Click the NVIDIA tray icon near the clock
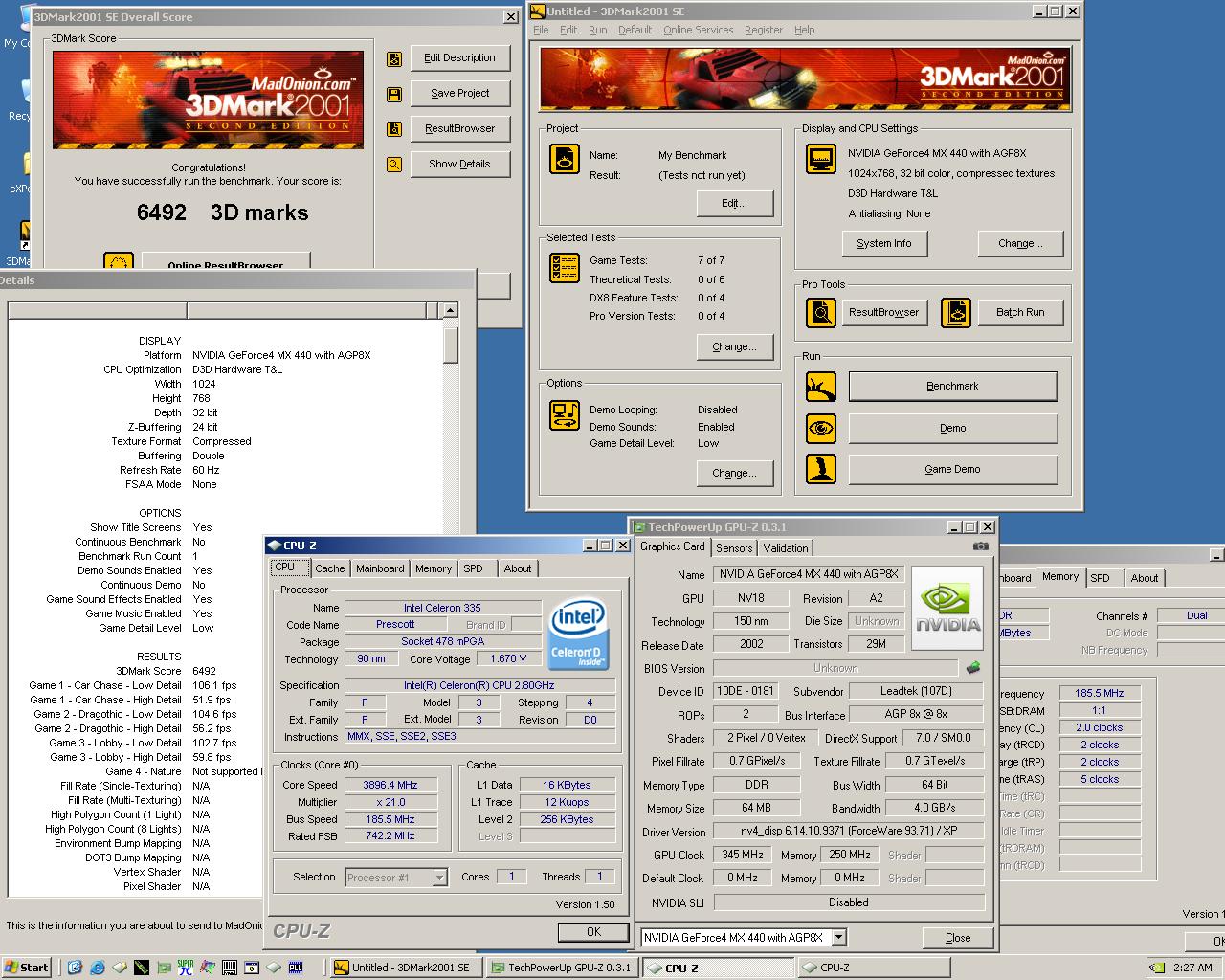 tap(1158, 968)
